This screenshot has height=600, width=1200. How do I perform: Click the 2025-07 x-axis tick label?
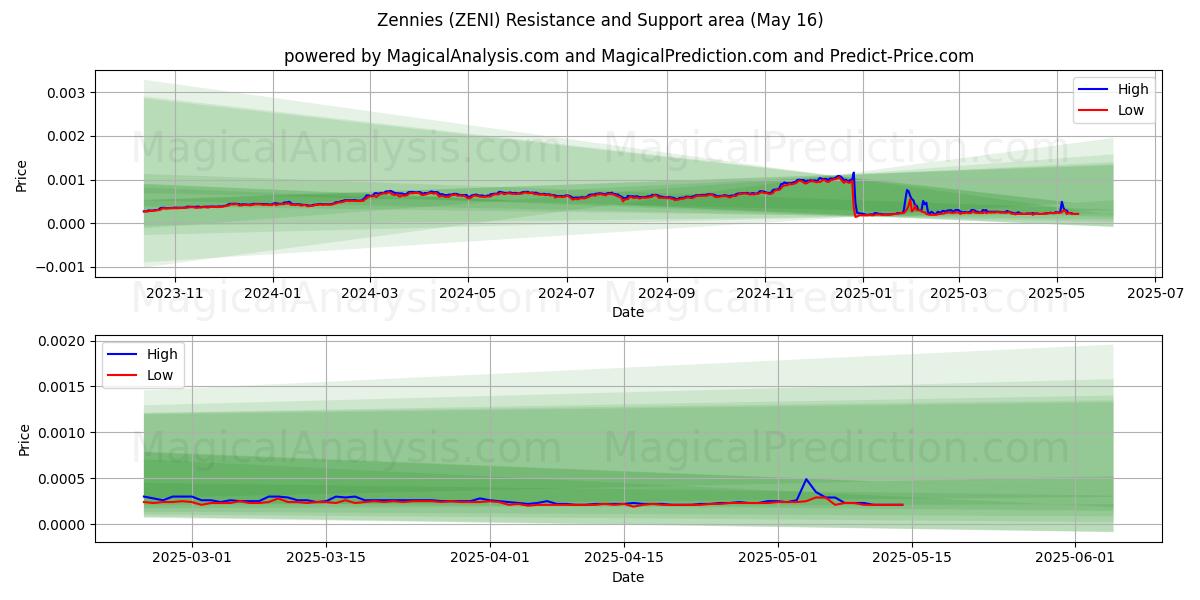1156,294
